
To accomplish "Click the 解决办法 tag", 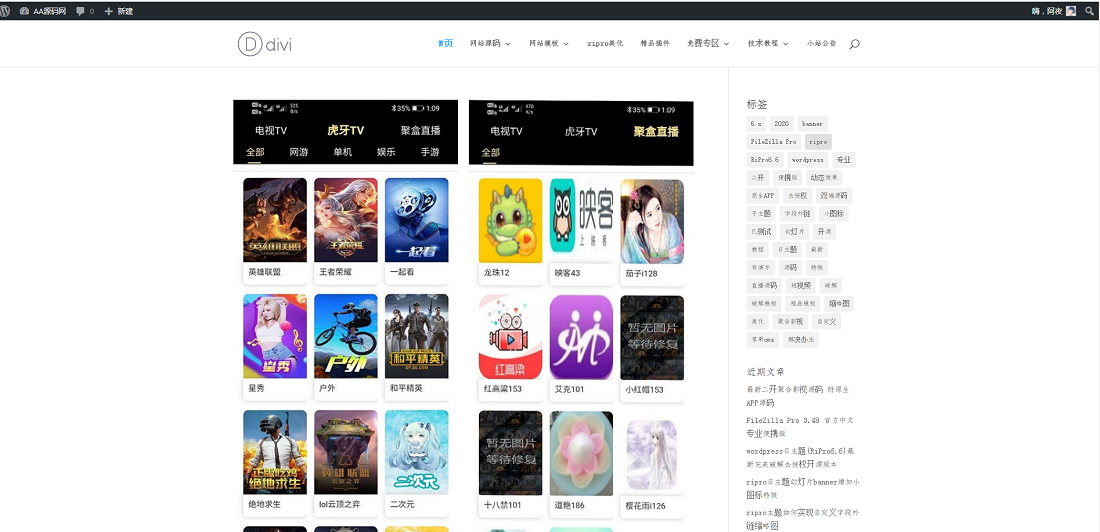I will (800, 340).
